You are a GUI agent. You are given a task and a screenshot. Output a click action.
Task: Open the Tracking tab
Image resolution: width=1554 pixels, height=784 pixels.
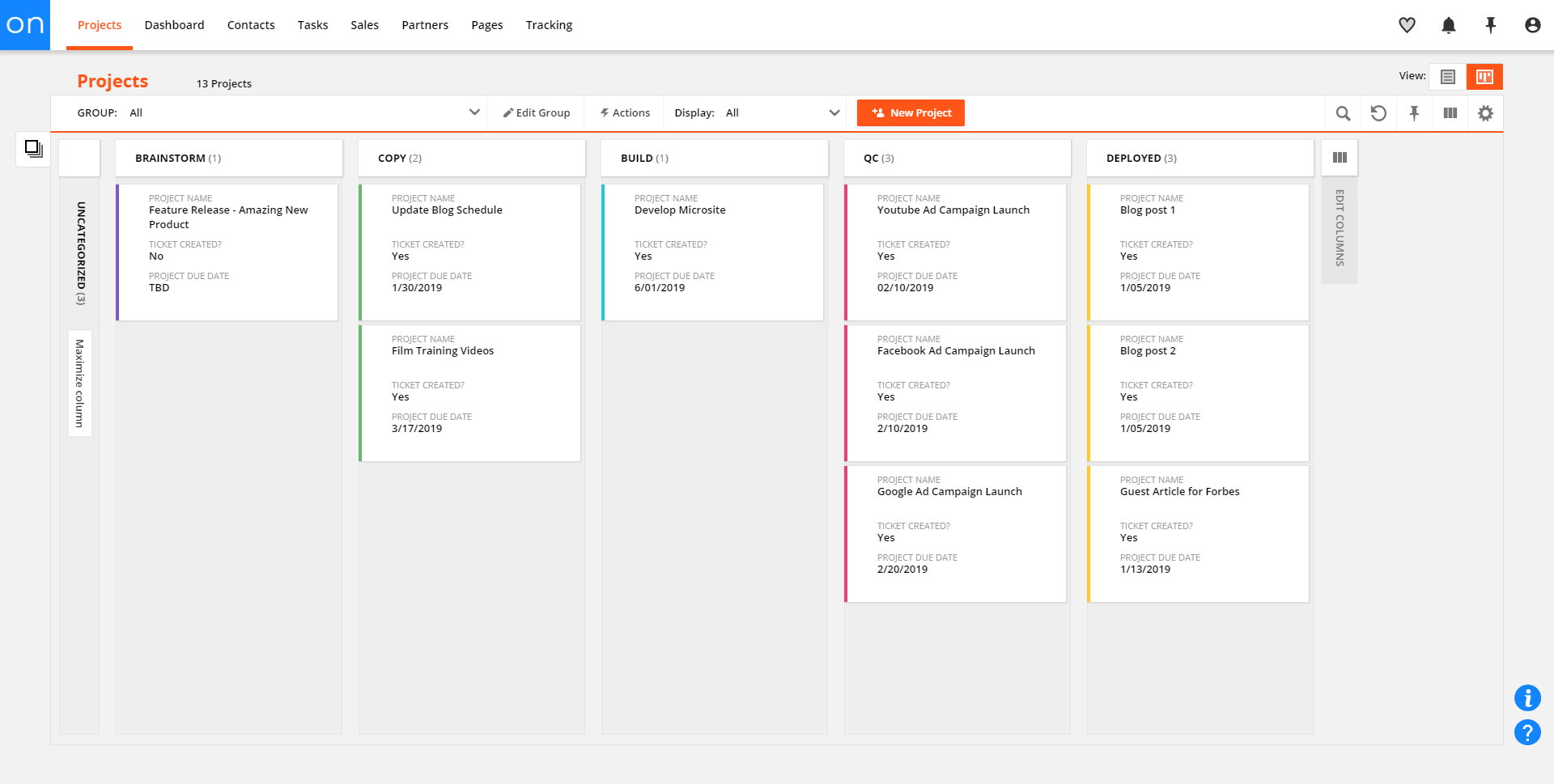pos(549,25)
